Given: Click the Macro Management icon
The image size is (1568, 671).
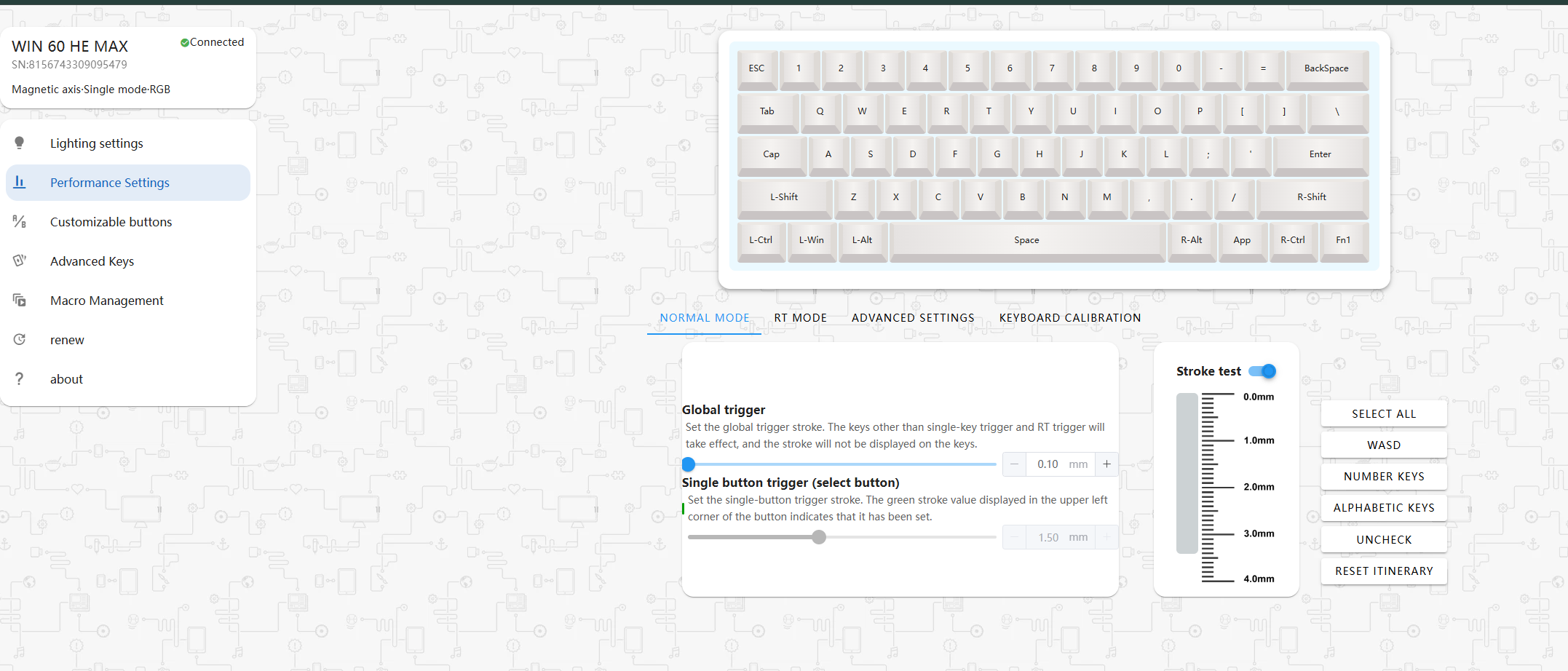Looking at the screenshot, I should [20, 301].
